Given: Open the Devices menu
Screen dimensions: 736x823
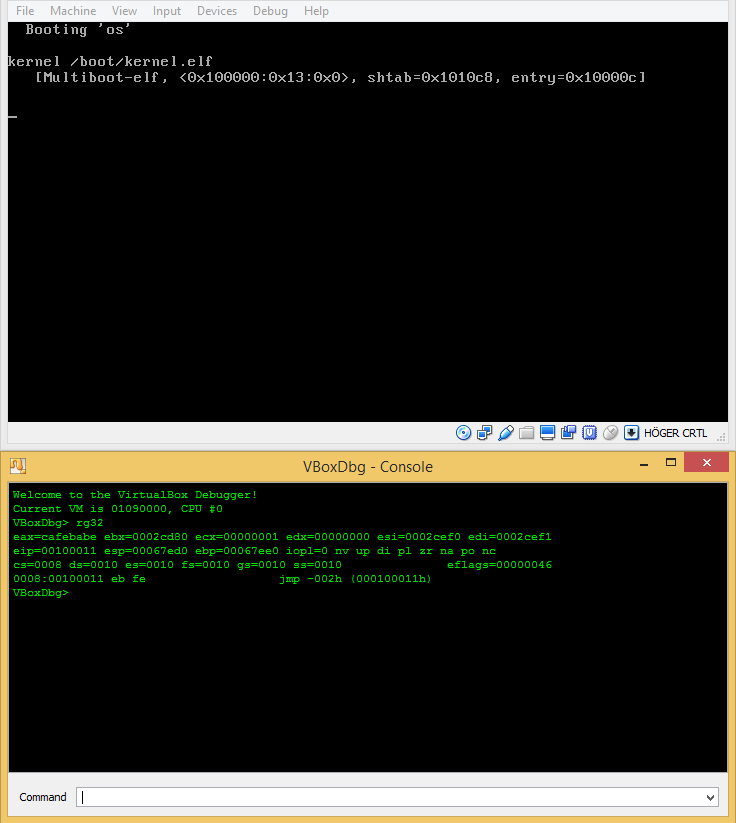Looking at the screenshot, I should coord(217,10).
